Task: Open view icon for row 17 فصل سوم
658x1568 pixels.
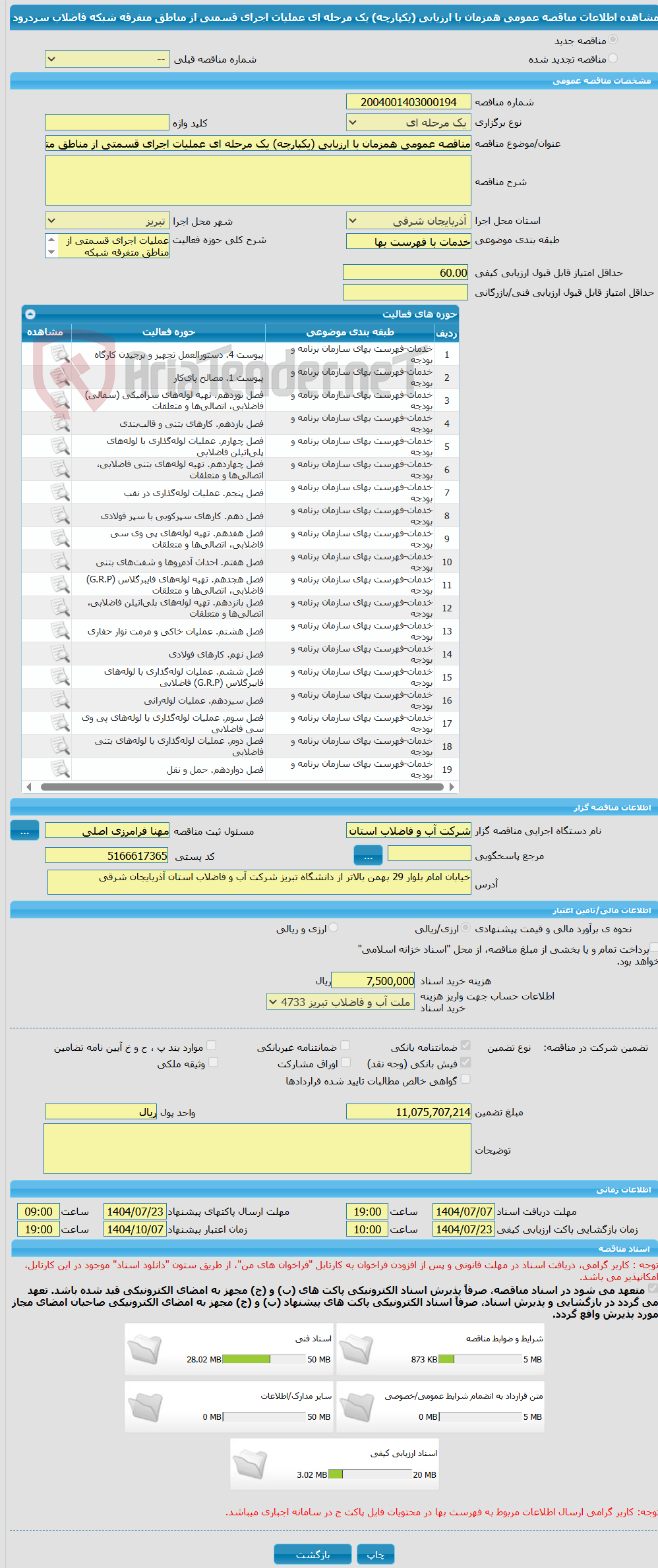Action: [x=60, y=723]
